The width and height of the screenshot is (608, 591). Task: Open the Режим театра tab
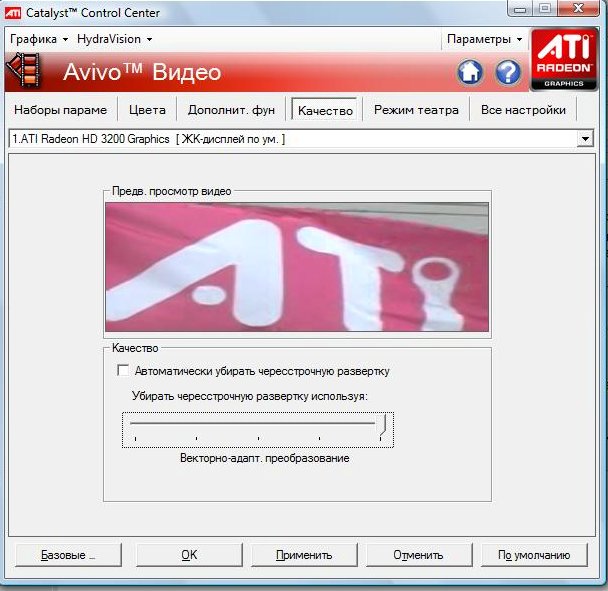pos(416,110)
